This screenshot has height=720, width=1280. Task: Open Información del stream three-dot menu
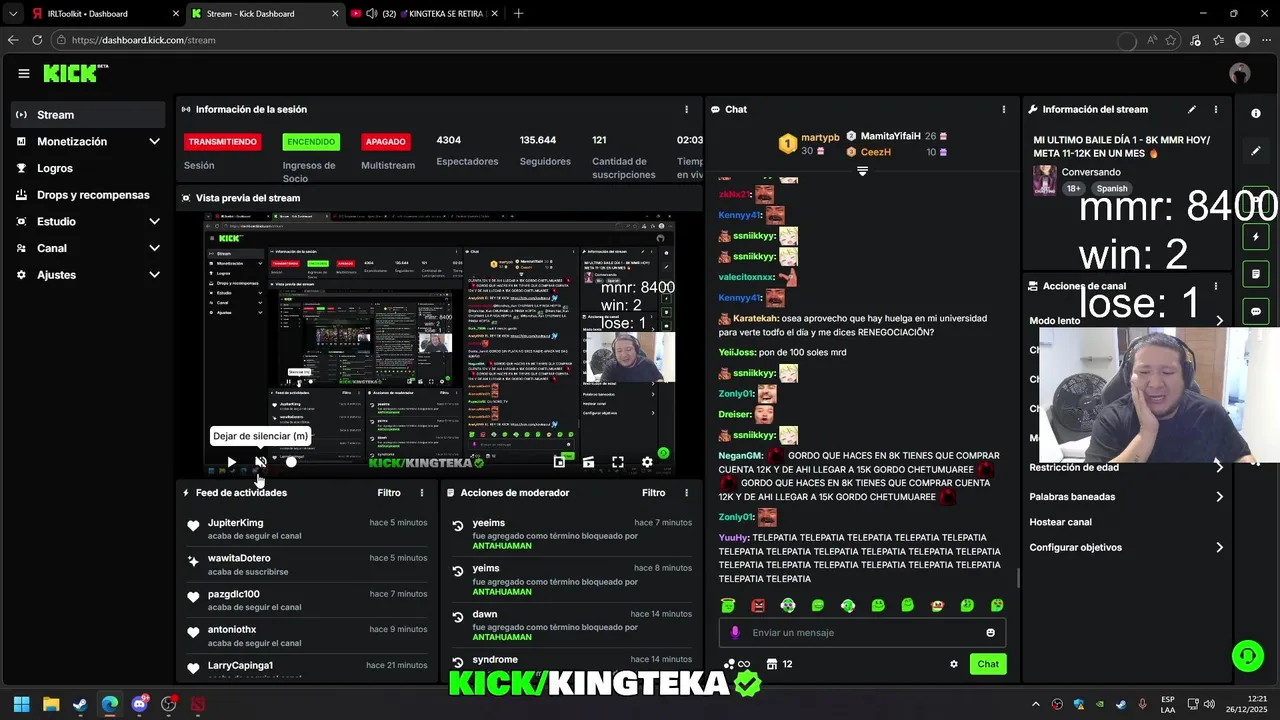coord(1216,109)
